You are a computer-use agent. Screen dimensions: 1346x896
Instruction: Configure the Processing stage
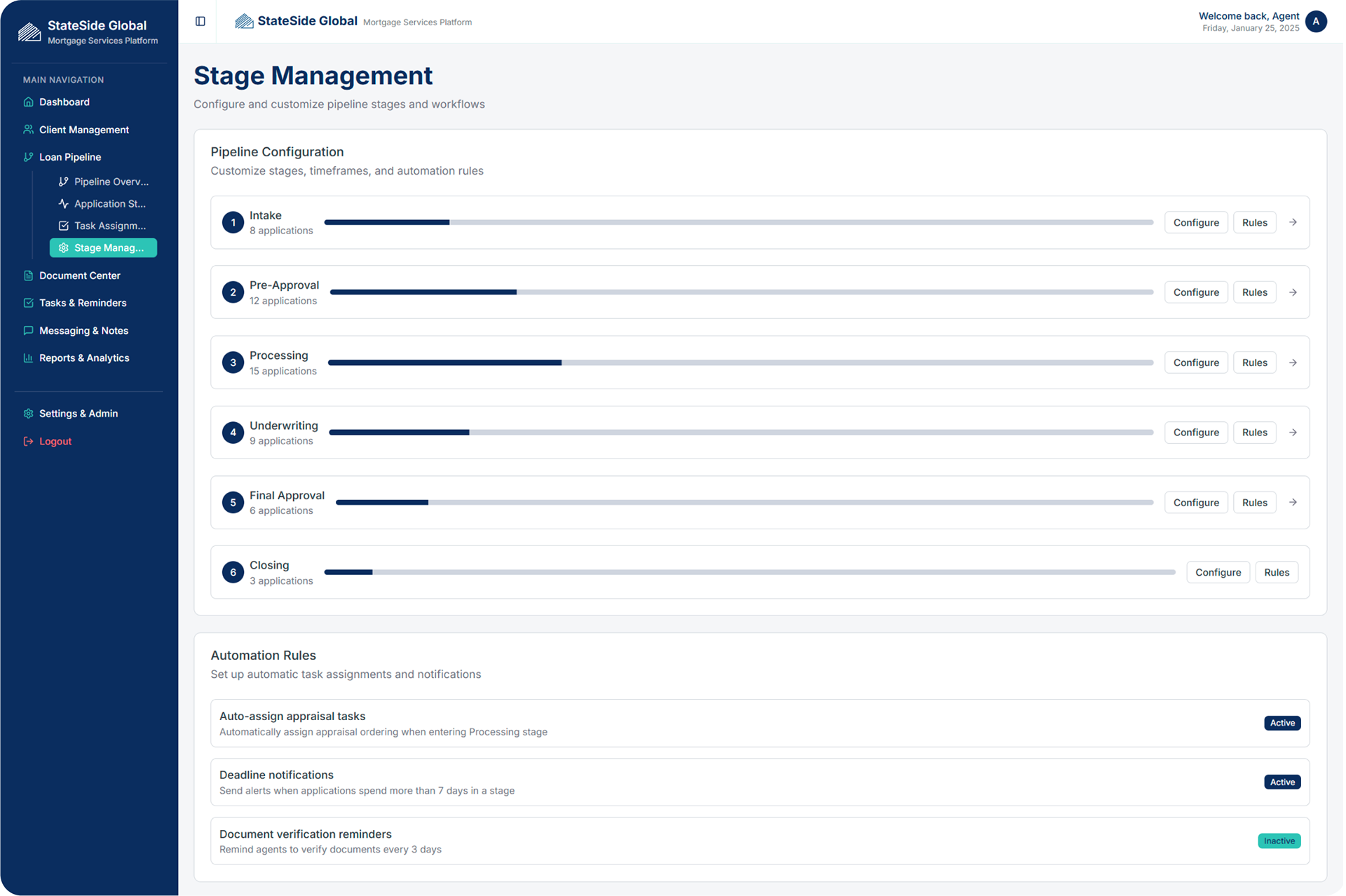pyautogui.click(x=1195, y=362)
